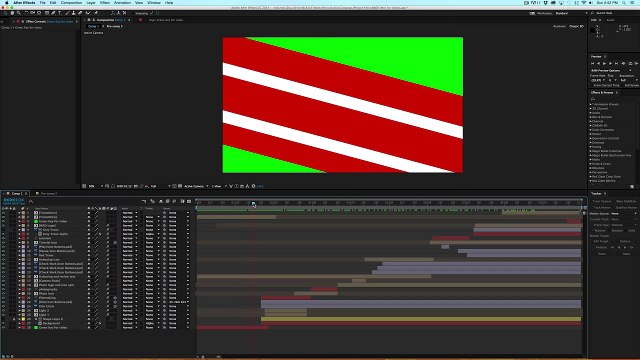
Task: Select the Rotation tool
Action: coord(26,13)
